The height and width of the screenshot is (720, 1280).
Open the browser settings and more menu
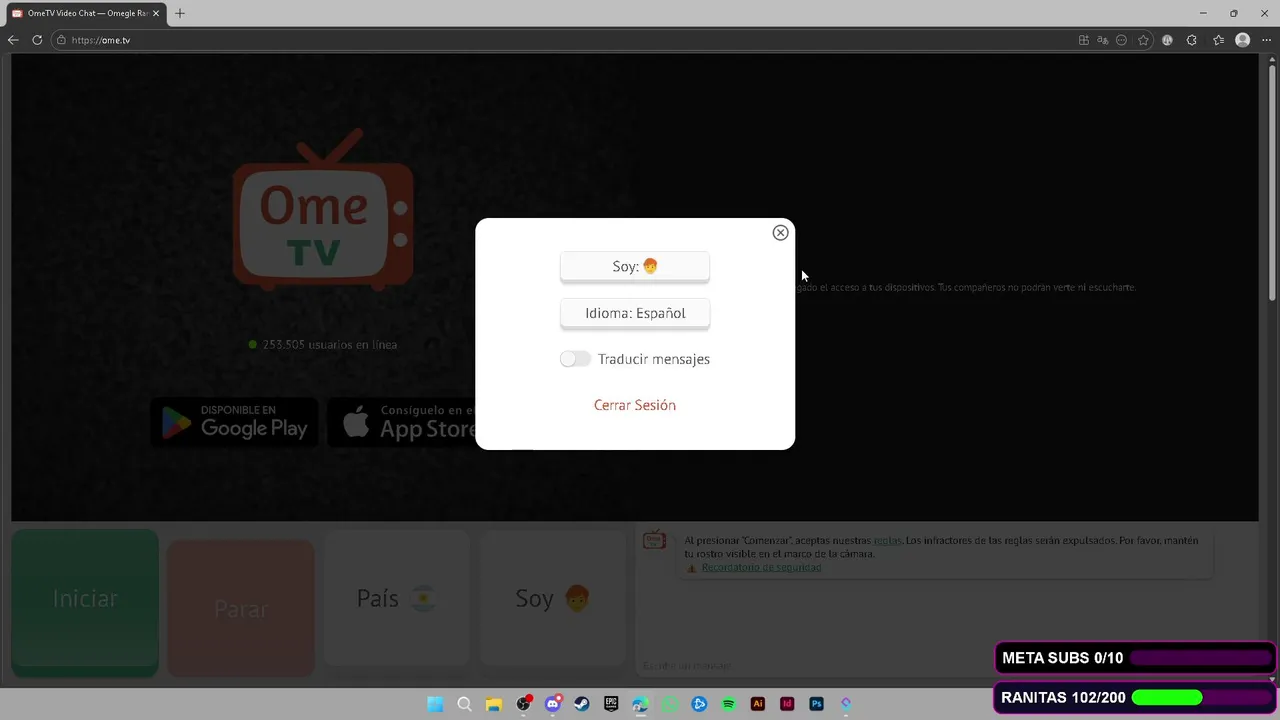(1267, 40)
